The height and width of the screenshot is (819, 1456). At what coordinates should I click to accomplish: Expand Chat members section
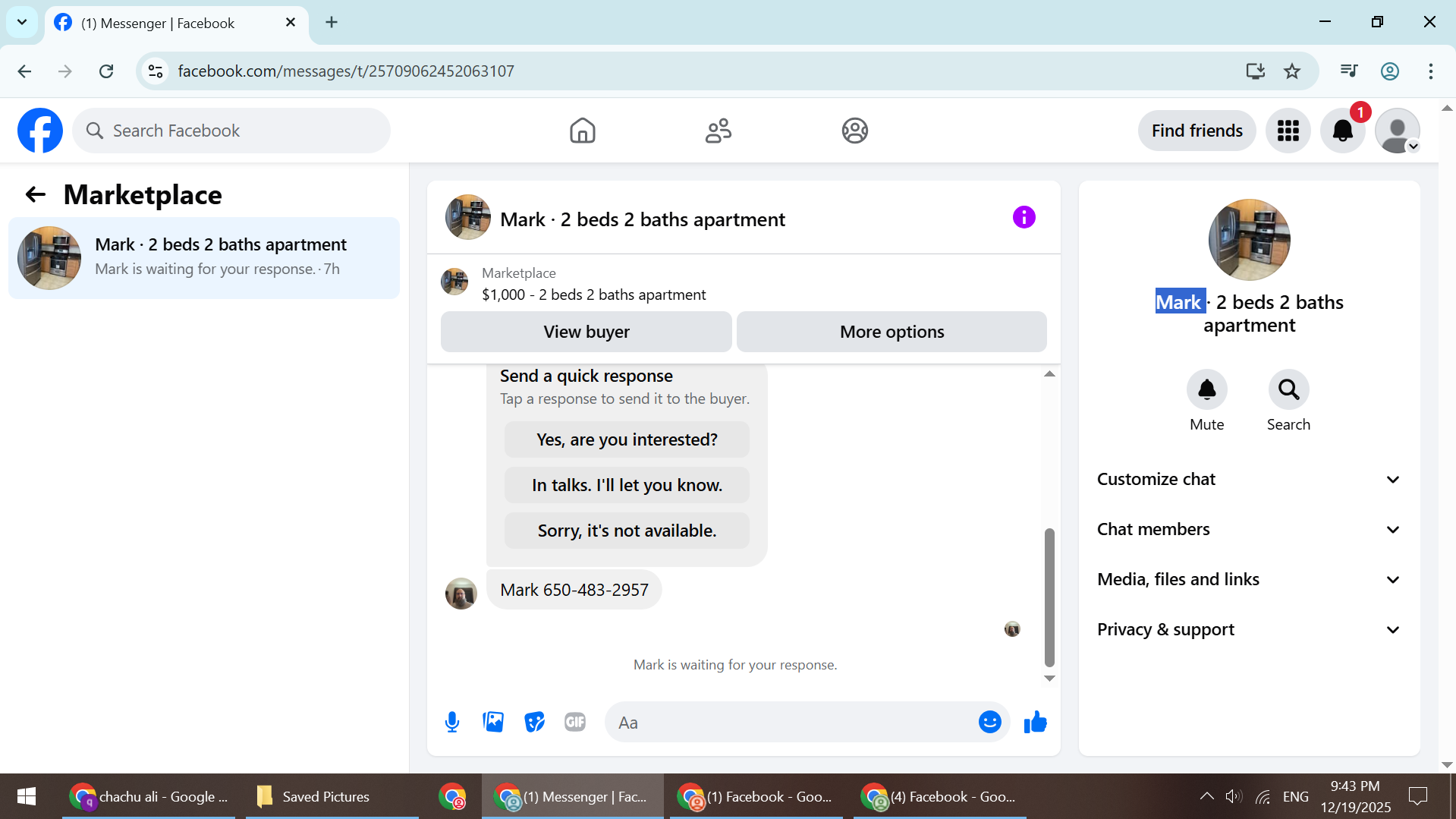pyautogui.click(x=1249, y=529)
